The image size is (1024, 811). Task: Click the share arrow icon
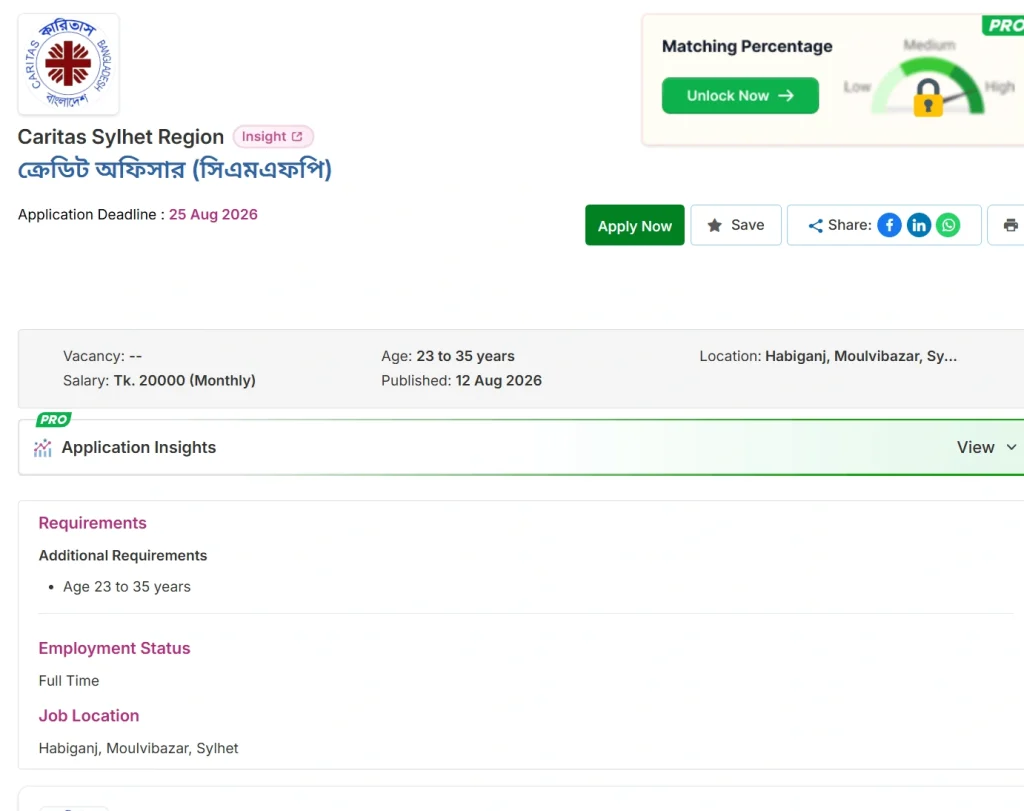pyautogui.click(x=815, y=226)
